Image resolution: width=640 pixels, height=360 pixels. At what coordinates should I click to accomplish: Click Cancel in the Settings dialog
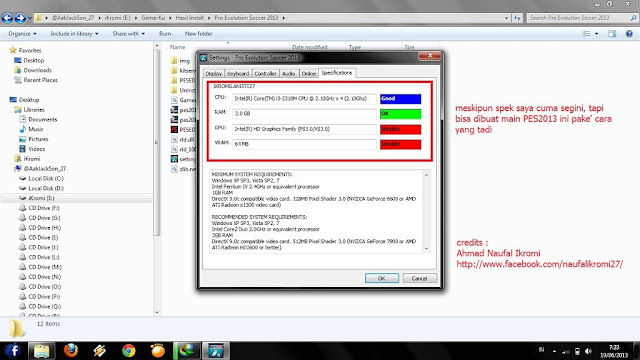click(419, 278)
